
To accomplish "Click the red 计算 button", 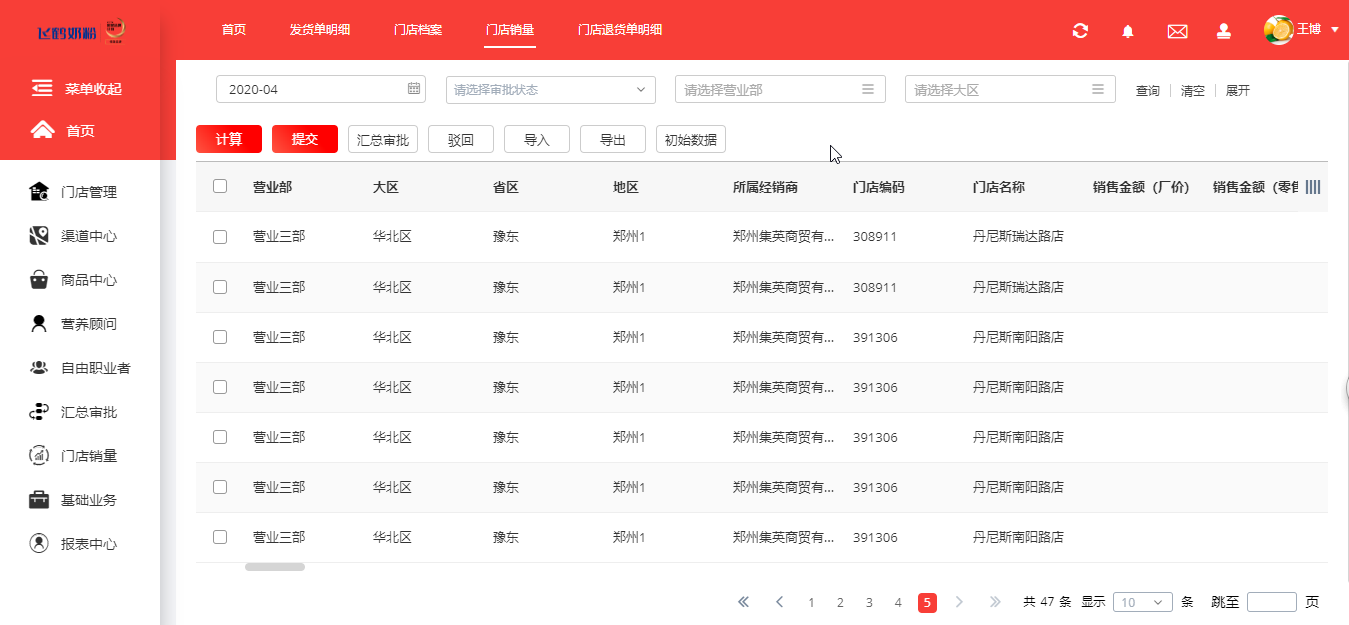I will (229, 139).
